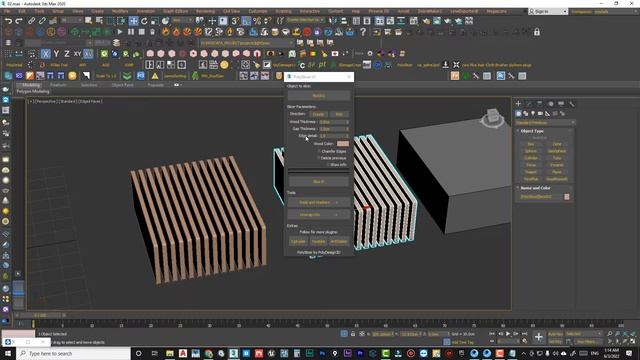The width and height of the screenshot is (640, 360).
Task: Open the Standard Primitives dropdown
Action: pyautogui.click(x=545, y=122)
